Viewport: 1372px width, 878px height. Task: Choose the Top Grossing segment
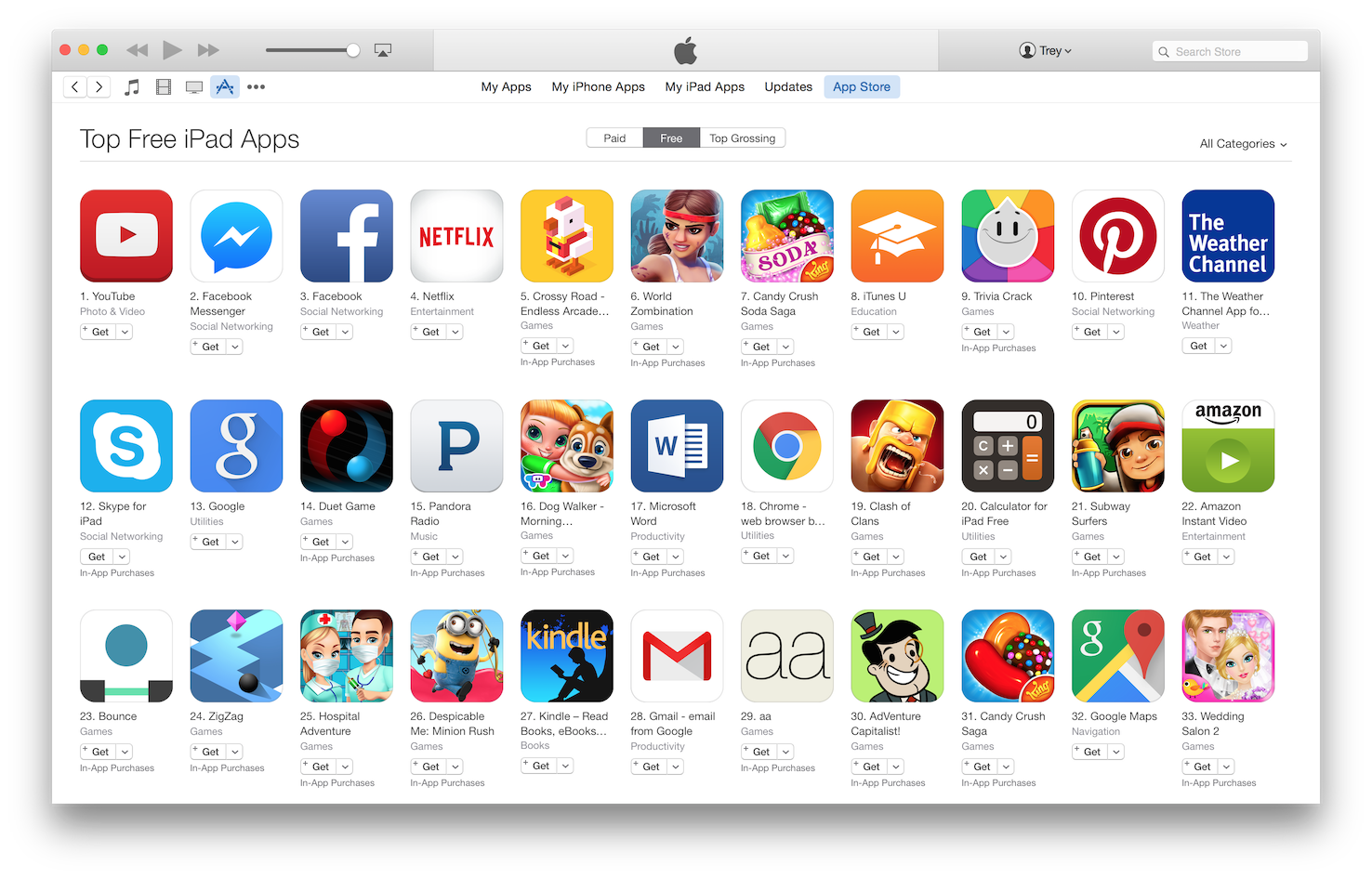742,138
